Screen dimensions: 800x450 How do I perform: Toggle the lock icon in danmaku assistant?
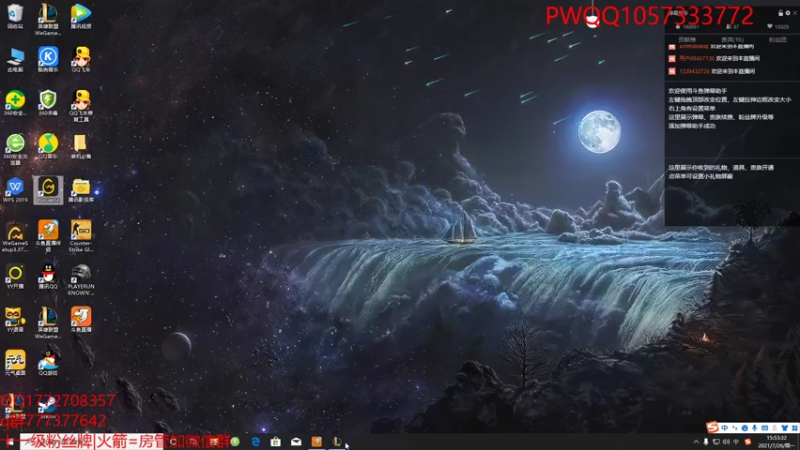click(x=780, y=13)
